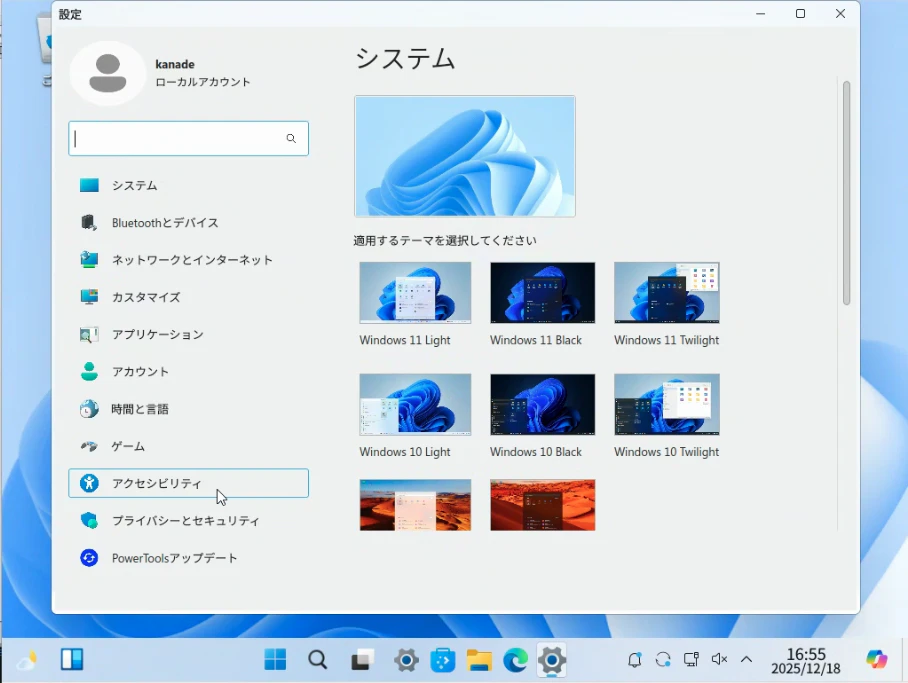Maximize the 設定 window
This screenshot has height=683, width=908.
click(x=800, y=13)
